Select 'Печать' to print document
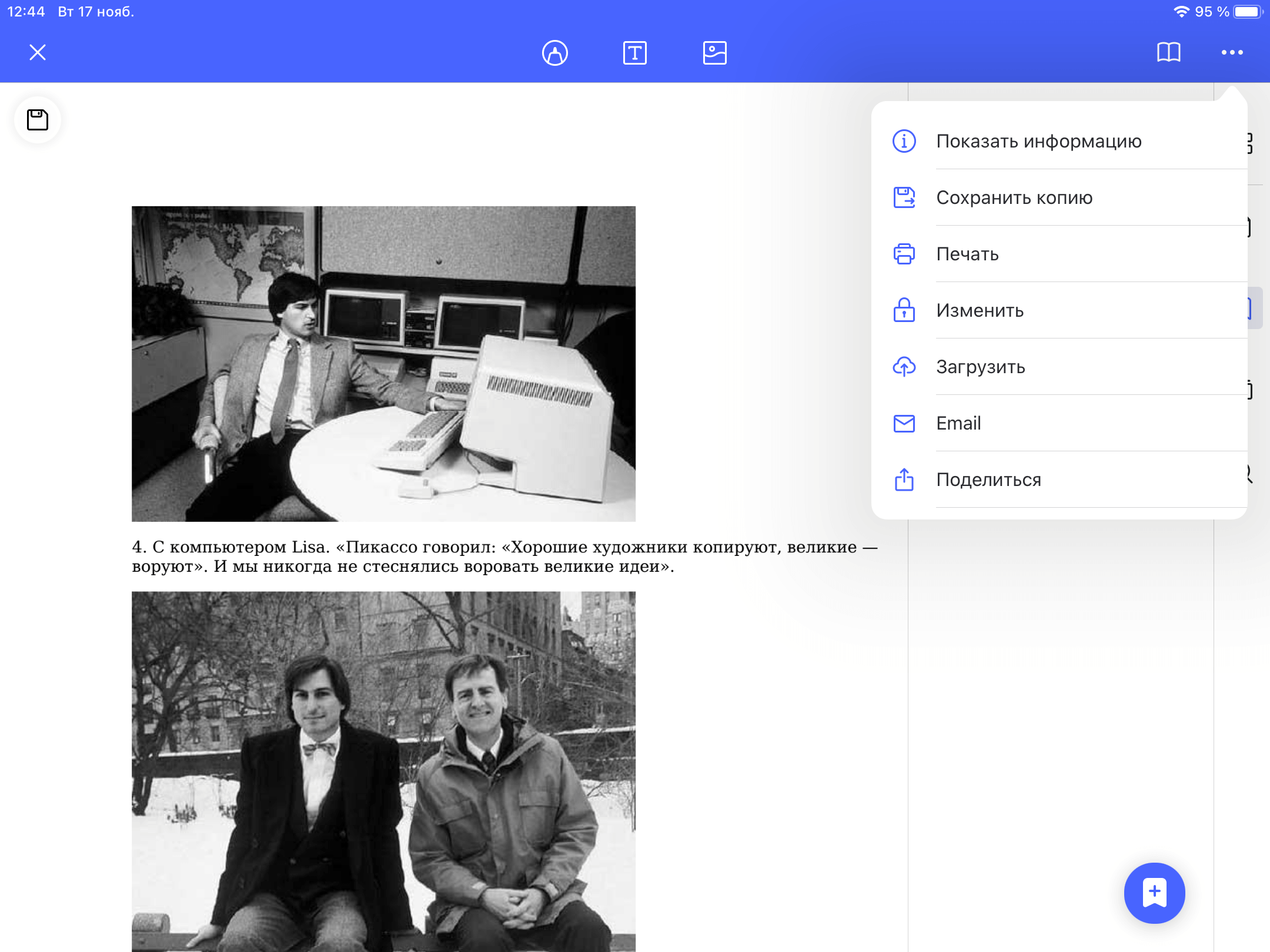Image resolution: width=1270 pixels, height=952 pixels. tap(967, 254)
